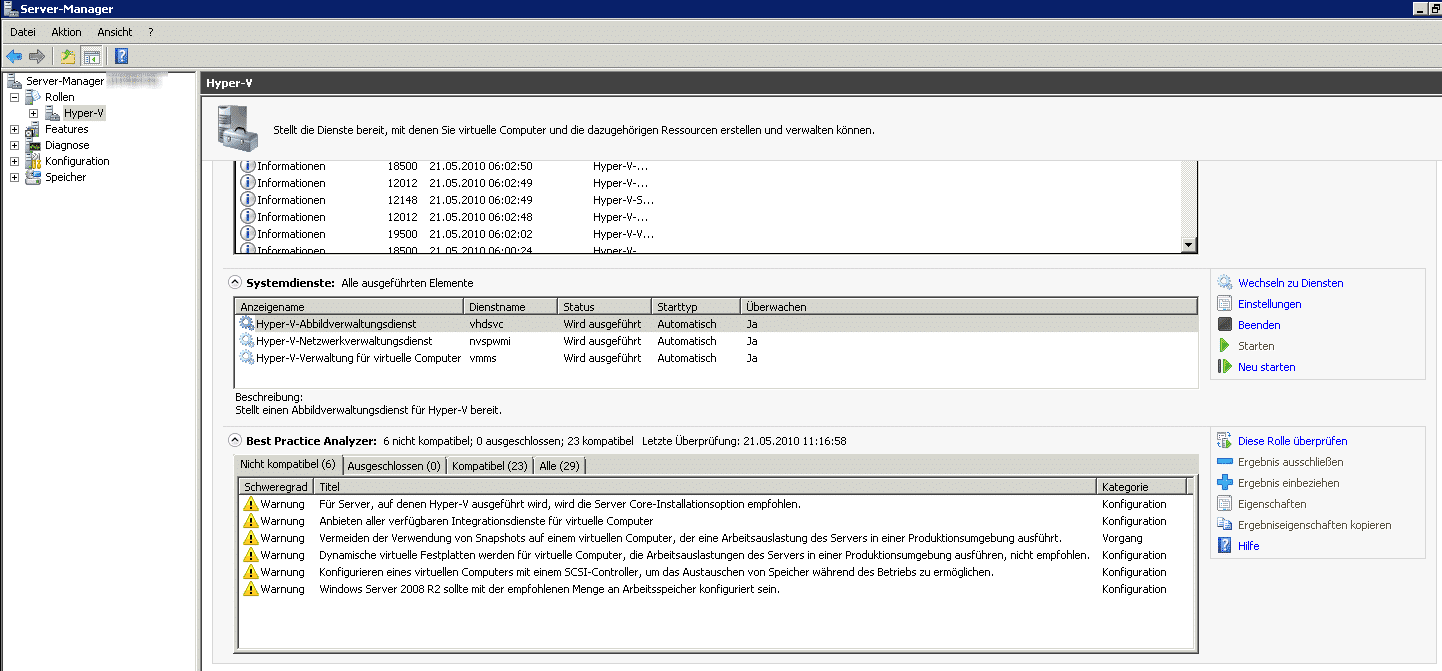Open the question mark menu
This screenshot has width=1442, height=671.
click(x=150, y=32)
